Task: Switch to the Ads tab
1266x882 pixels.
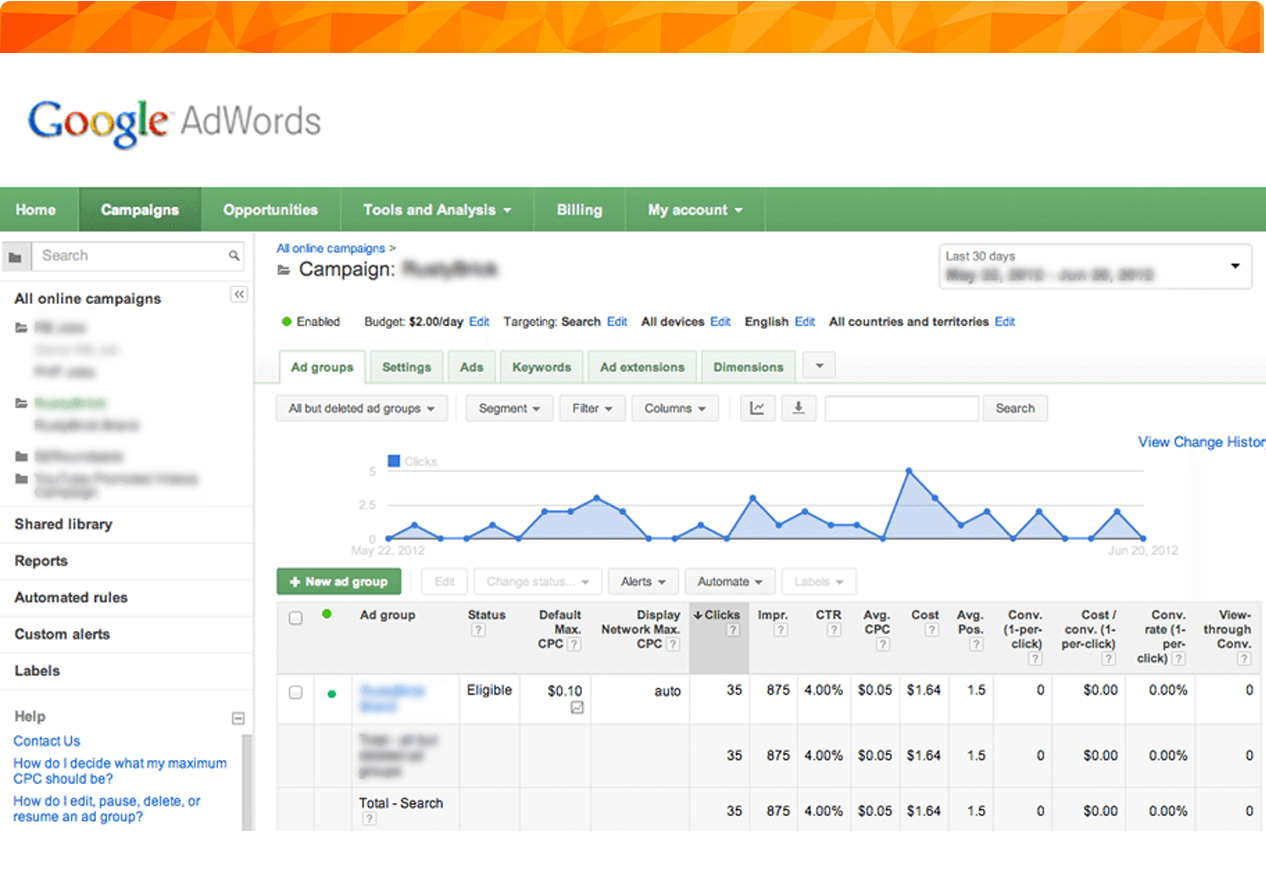Action: pyautogui.click(x=472, y=367)
